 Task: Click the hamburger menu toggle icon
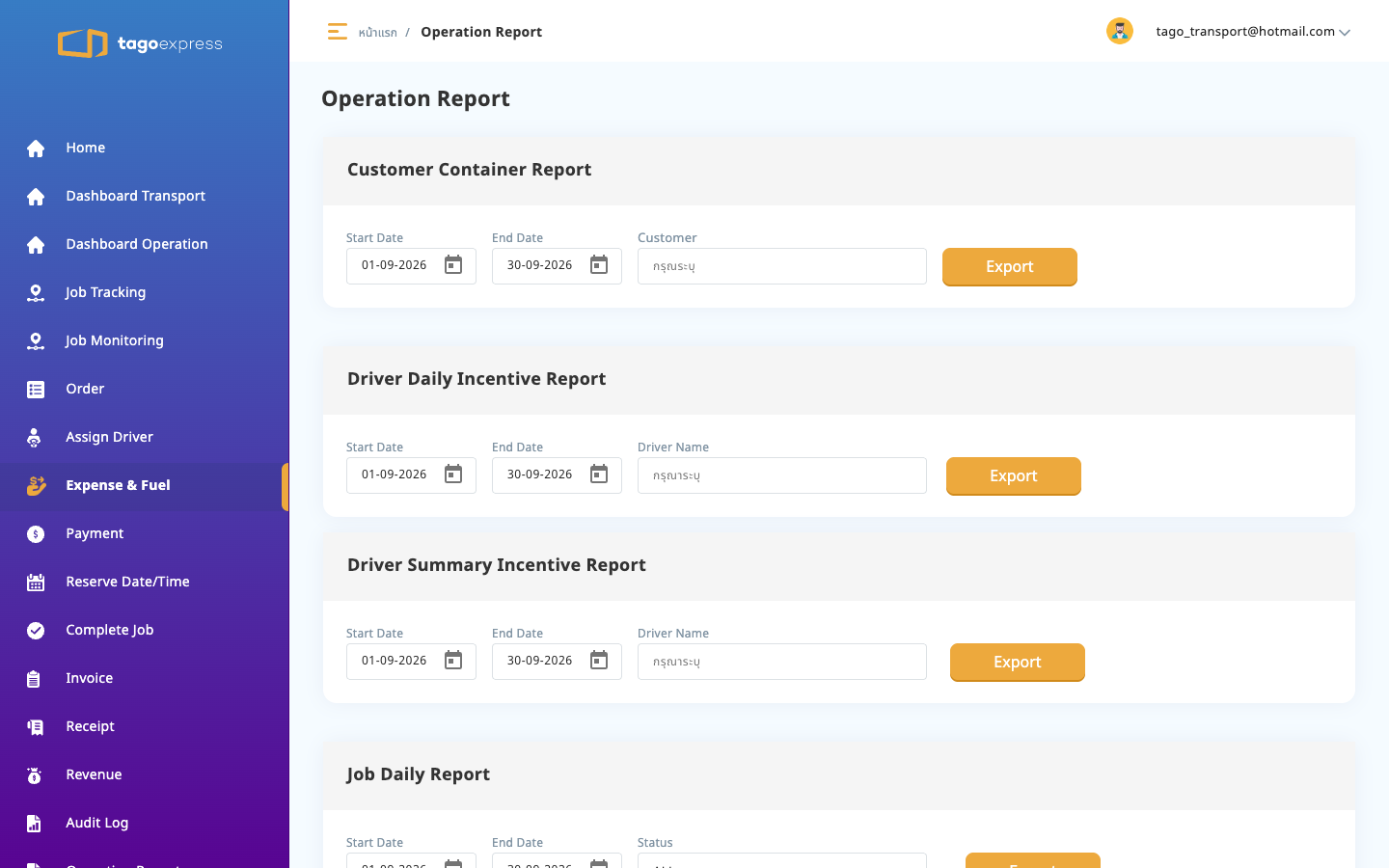pyautogui.click(x=338, y=32)
